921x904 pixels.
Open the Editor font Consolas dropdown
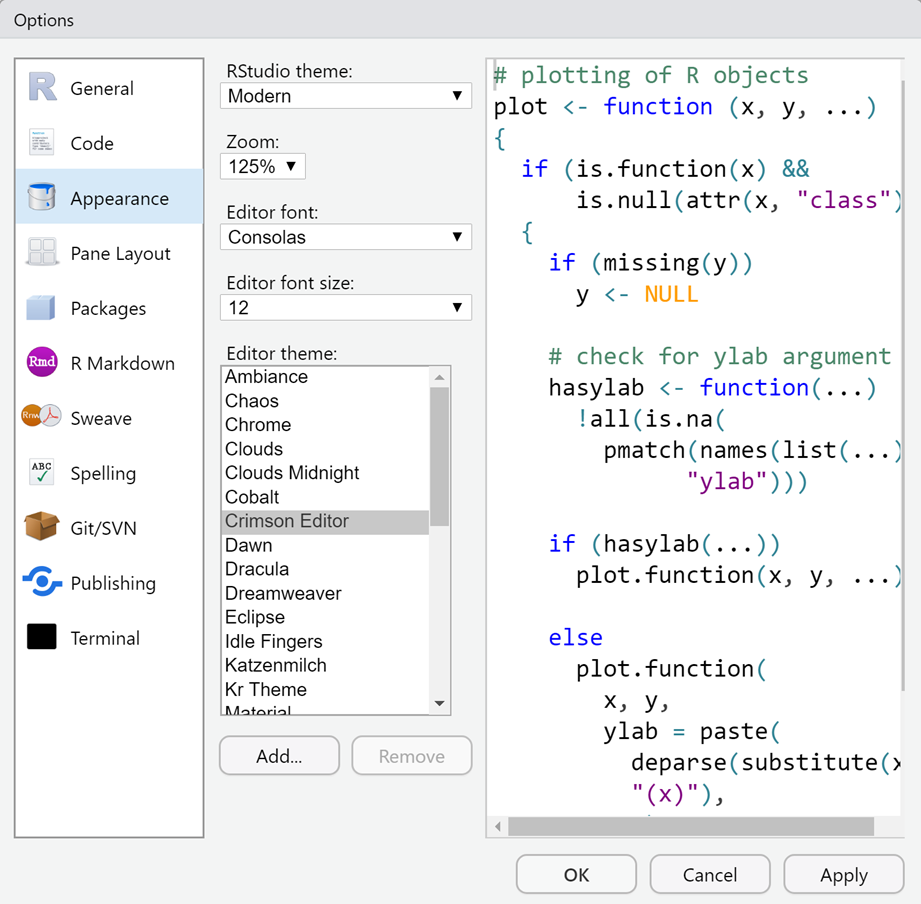tap(345, 237)
